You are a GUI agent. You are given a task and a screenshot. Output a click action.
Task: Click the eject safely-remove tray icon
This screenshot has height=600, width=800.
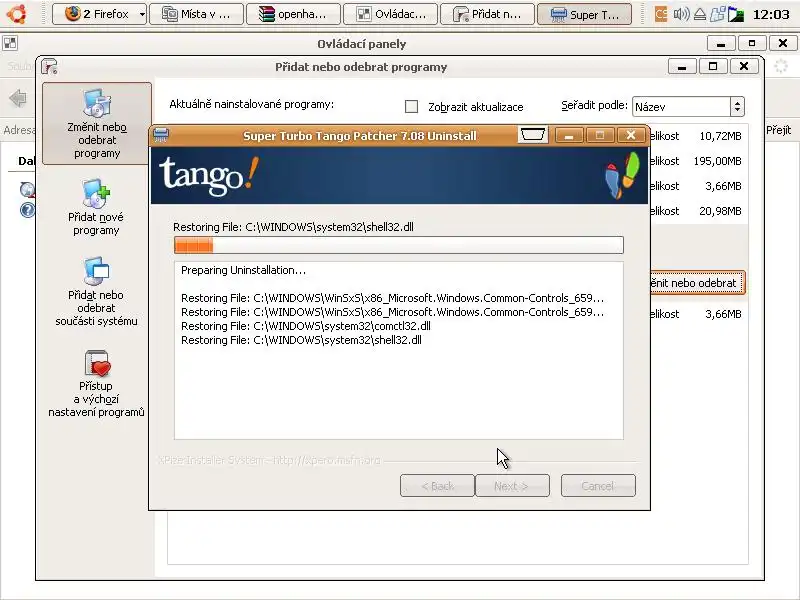click(700, 14)
